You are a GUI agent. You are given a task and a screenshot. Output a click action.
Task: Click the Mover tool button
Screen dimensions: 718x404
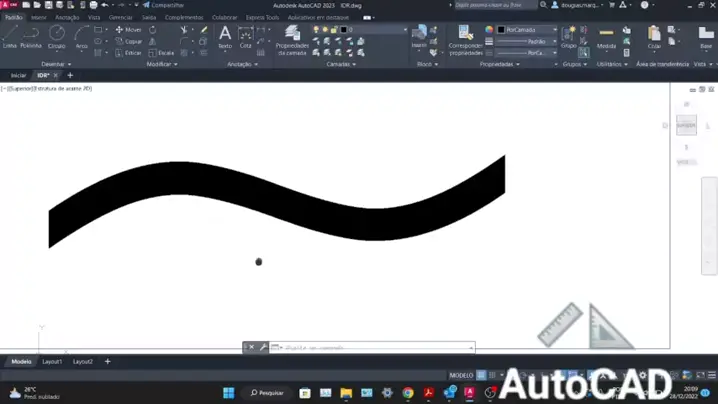pyautogui.click(x=129, y=30)
